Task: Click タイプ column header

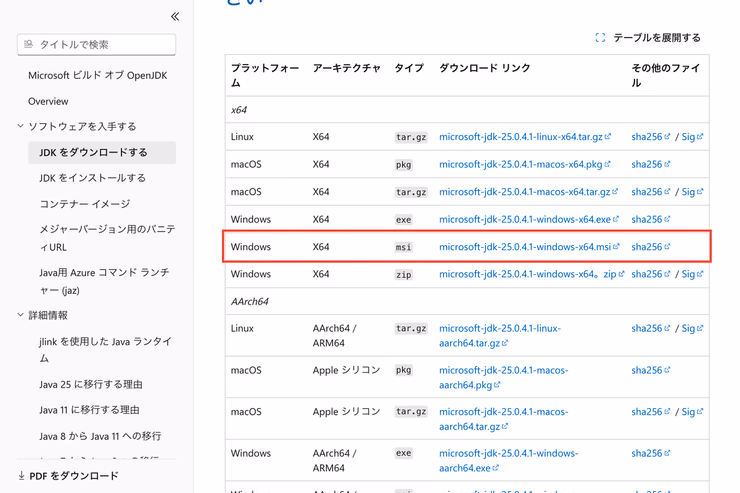Action: coord(409,68)
